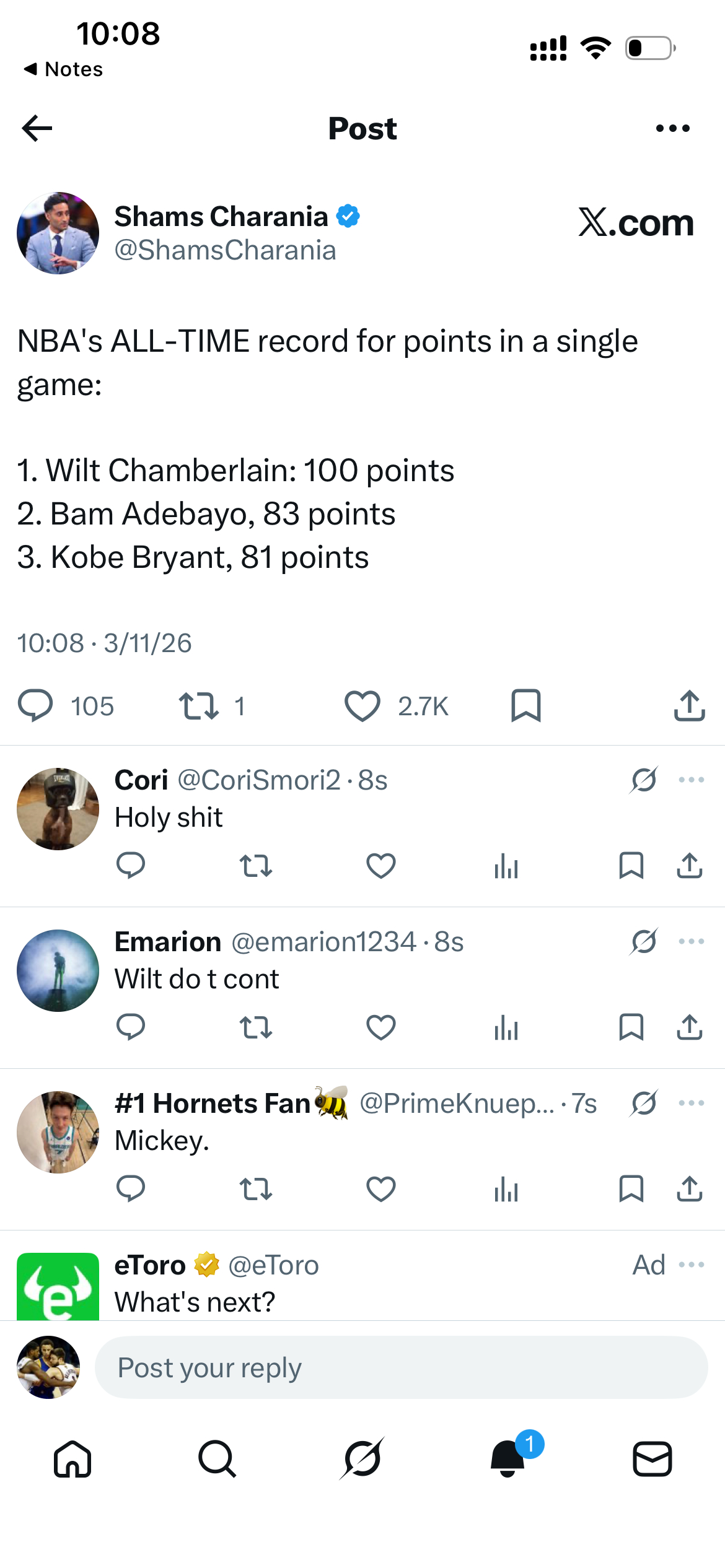Go to the Home tab

72,1459
